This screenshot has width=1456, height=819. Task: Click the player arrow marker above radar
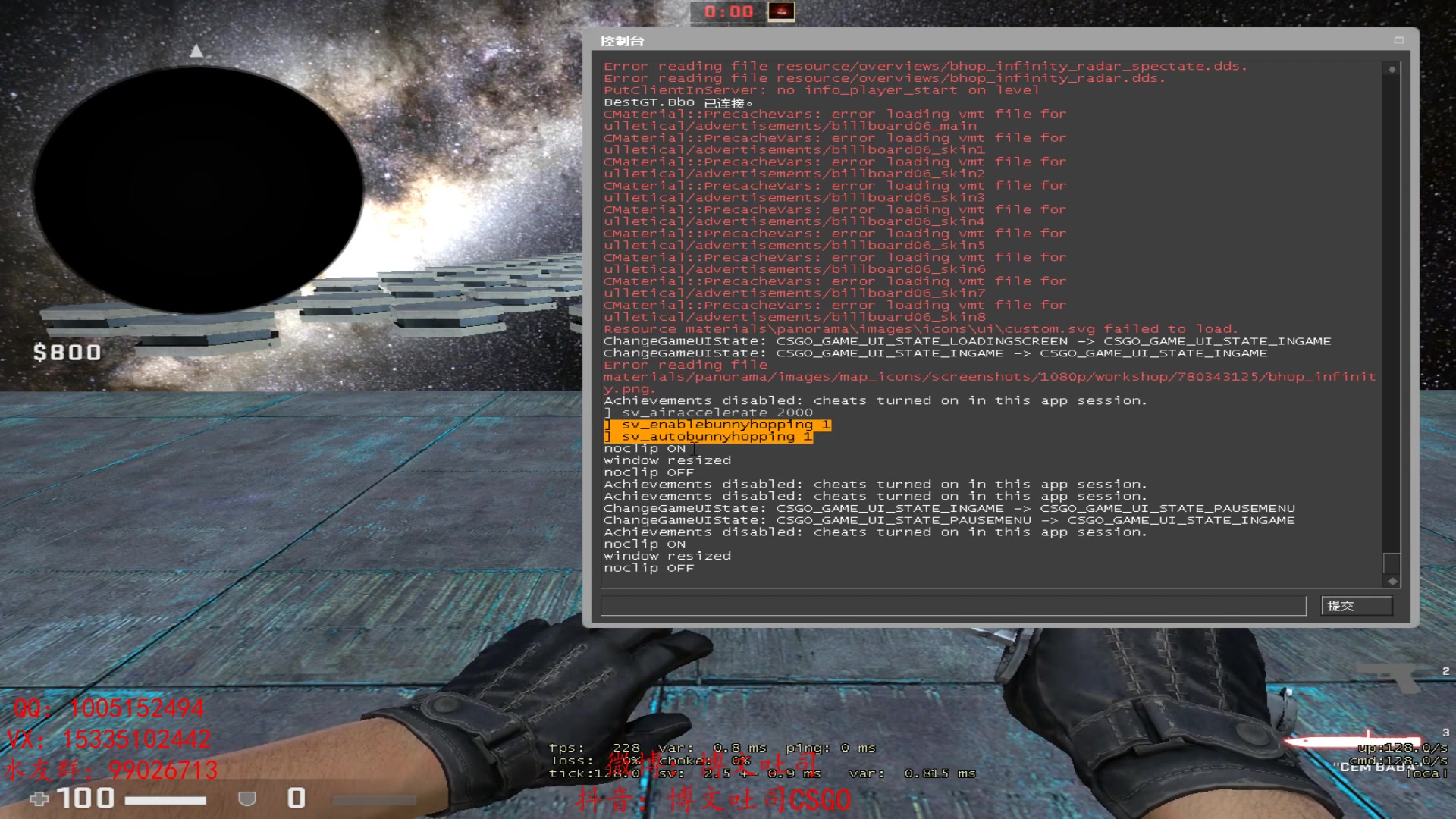click(196, 51)
